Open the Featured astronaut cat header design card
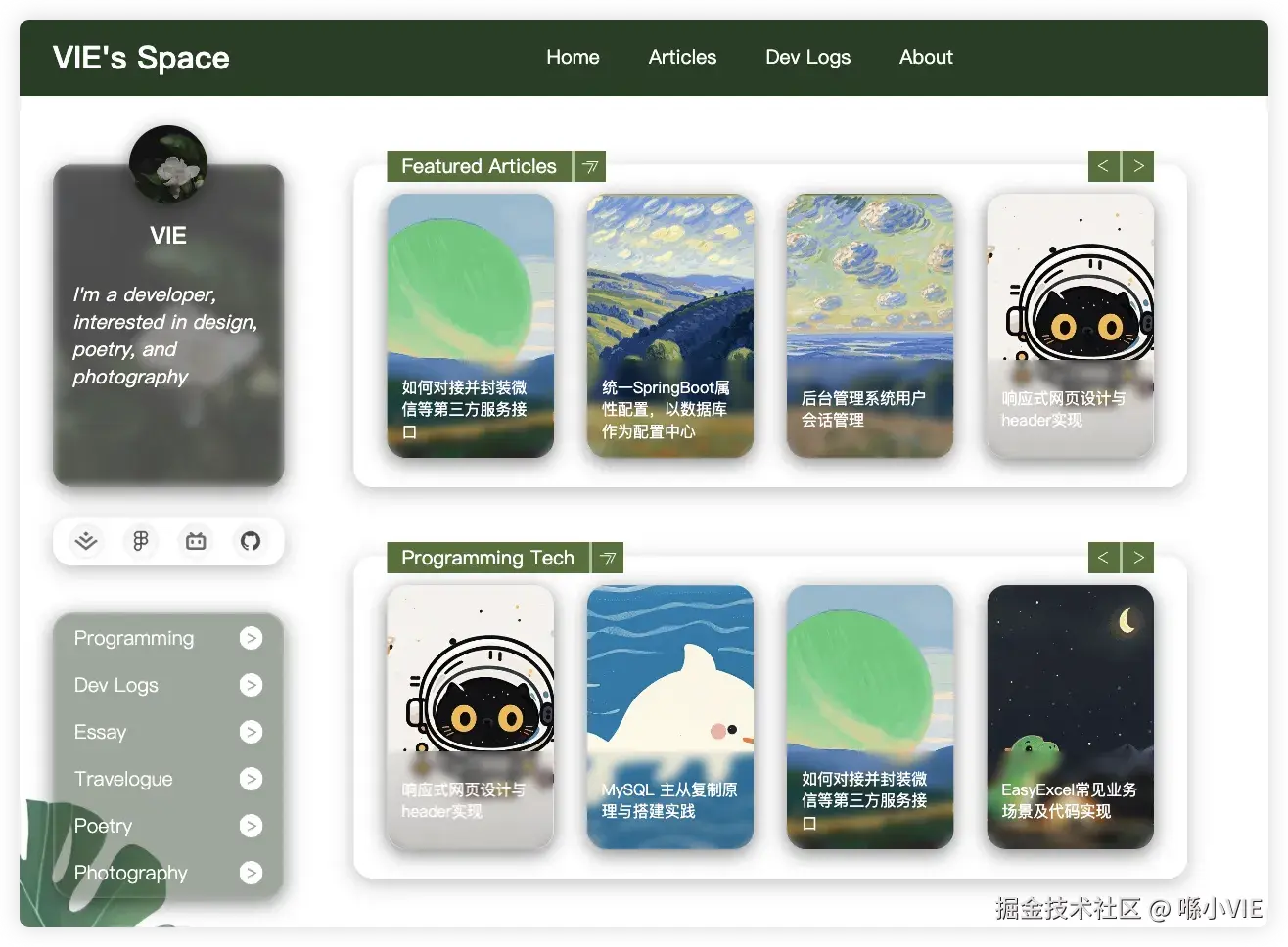Image resolution: width=1288 pixels, height=947 pixels. click(1071, 326)
